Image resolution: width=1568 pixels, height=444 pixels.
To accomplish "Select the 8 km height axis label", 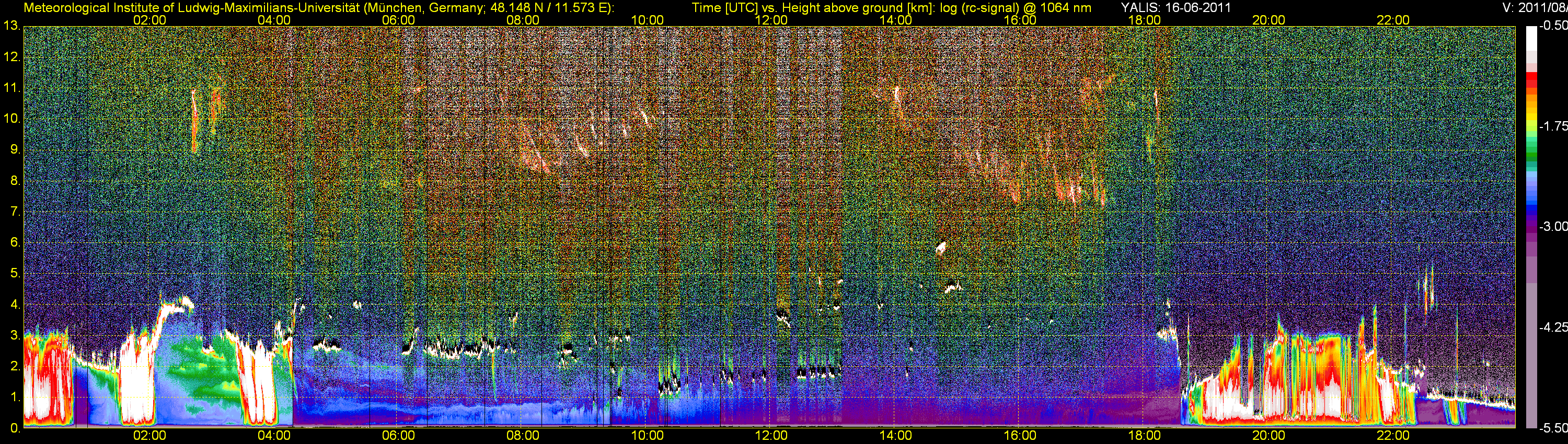I will tap(15, 181).
